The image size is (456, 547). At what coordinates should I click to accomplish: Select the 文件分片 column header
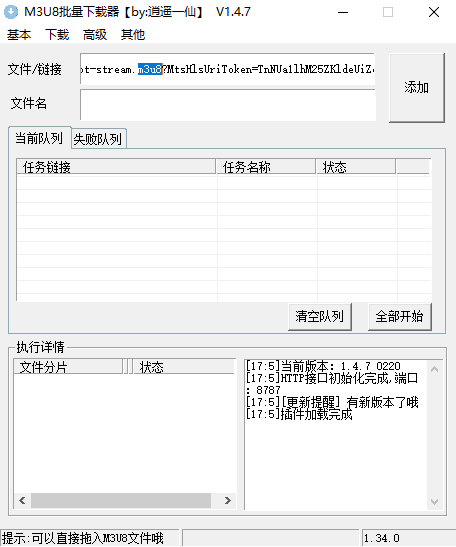(68, 367)
